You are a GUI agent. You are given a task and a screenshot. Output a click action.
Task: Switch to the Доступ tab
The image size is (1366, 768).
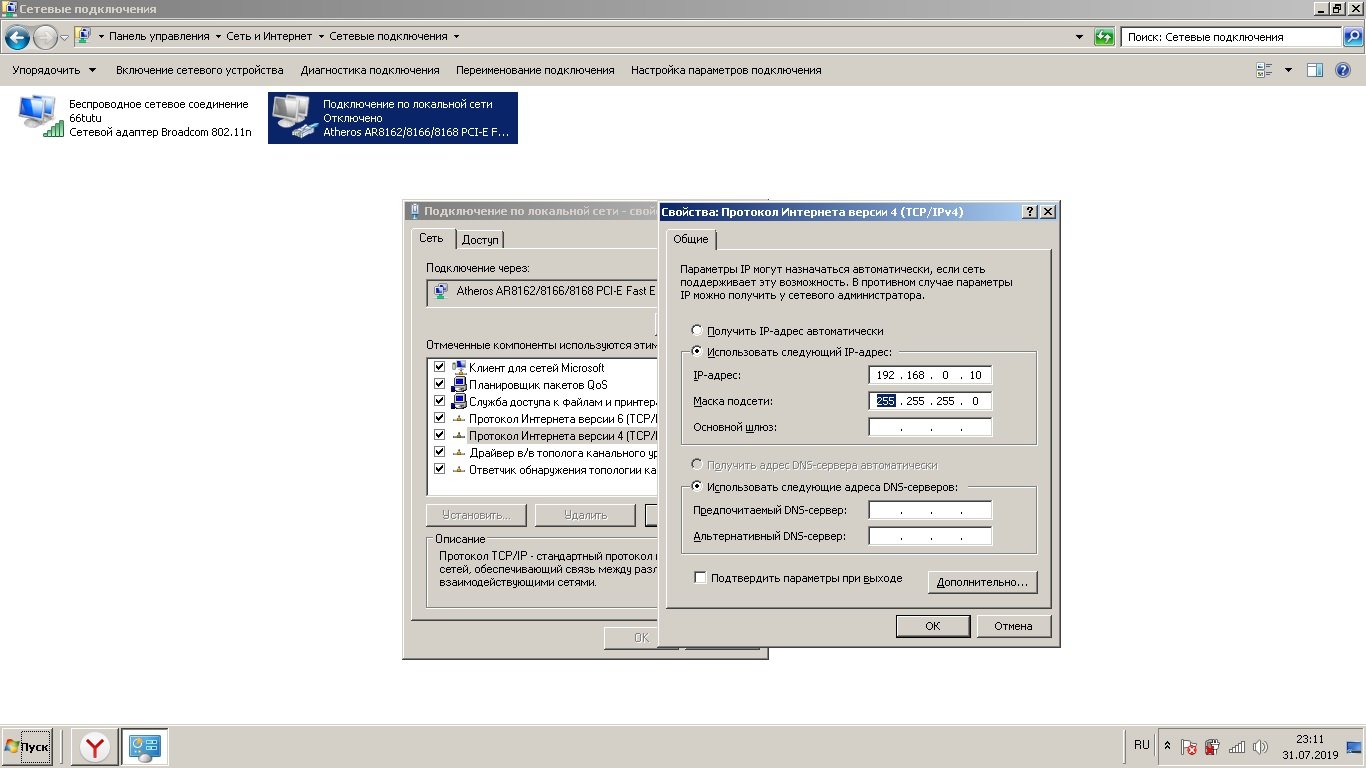(x=480, y=240)
